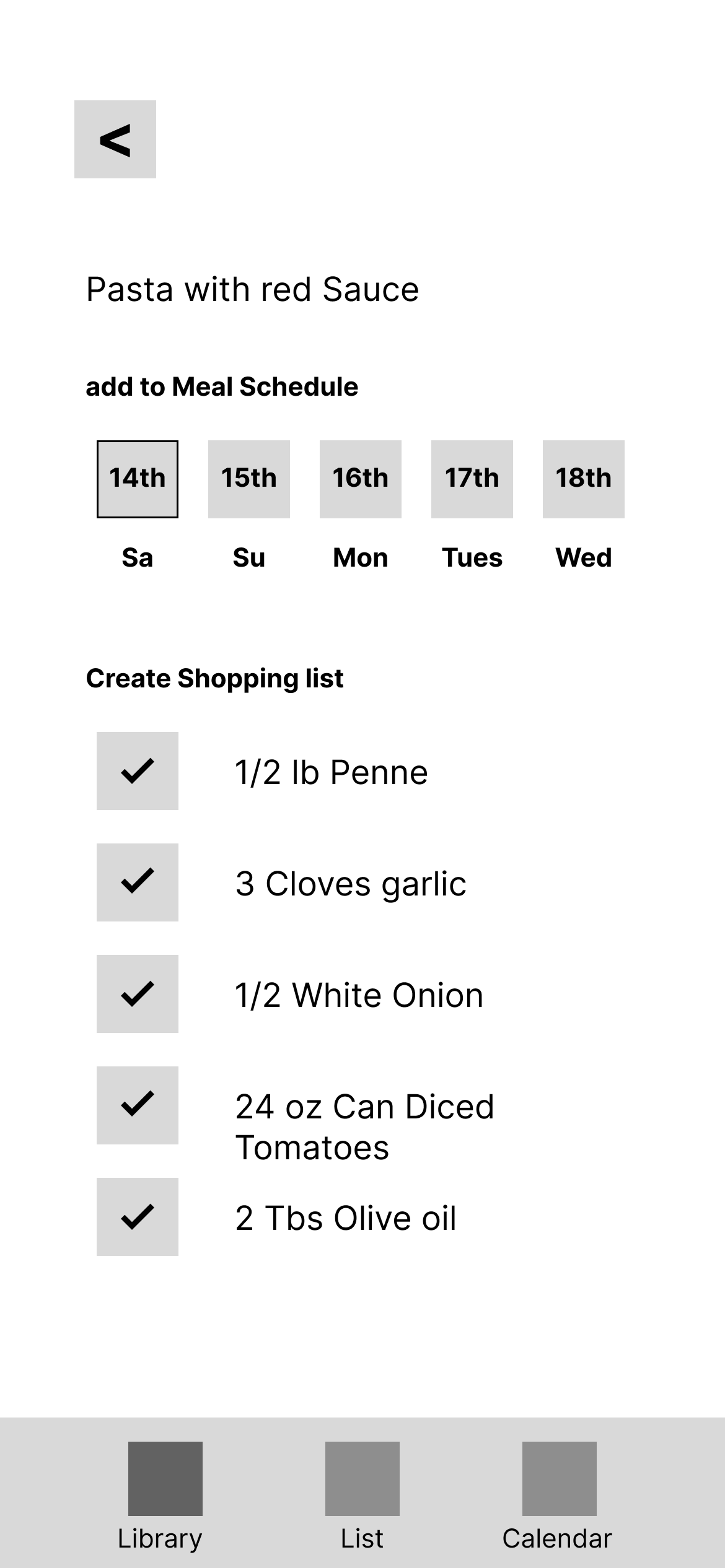Select the 14th date box
The width and height of the screenshot is (725, 1568).
[x=138, y=479]
